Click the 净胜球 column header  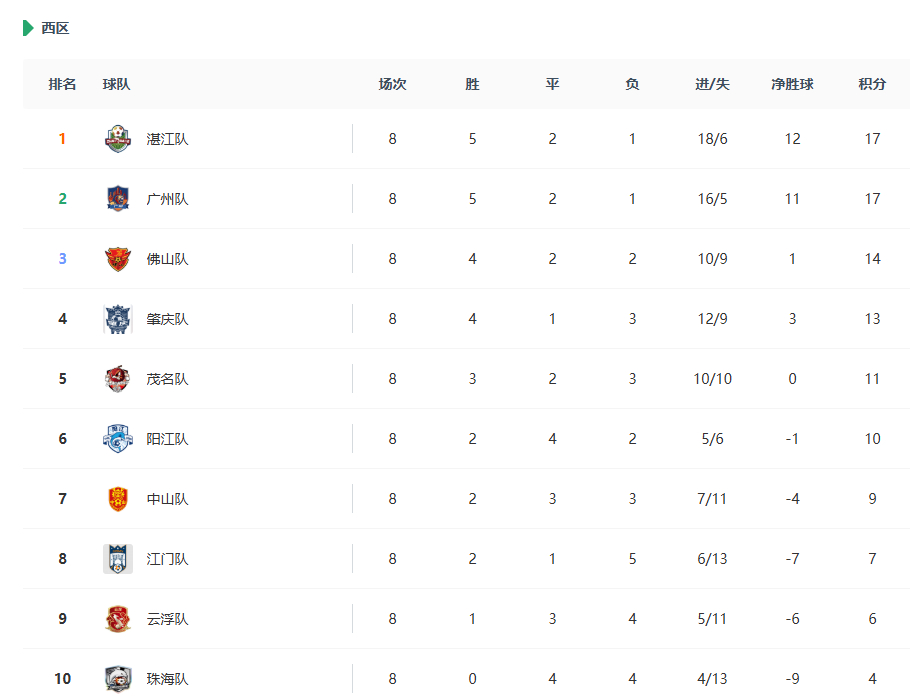[x=792, y=84]
